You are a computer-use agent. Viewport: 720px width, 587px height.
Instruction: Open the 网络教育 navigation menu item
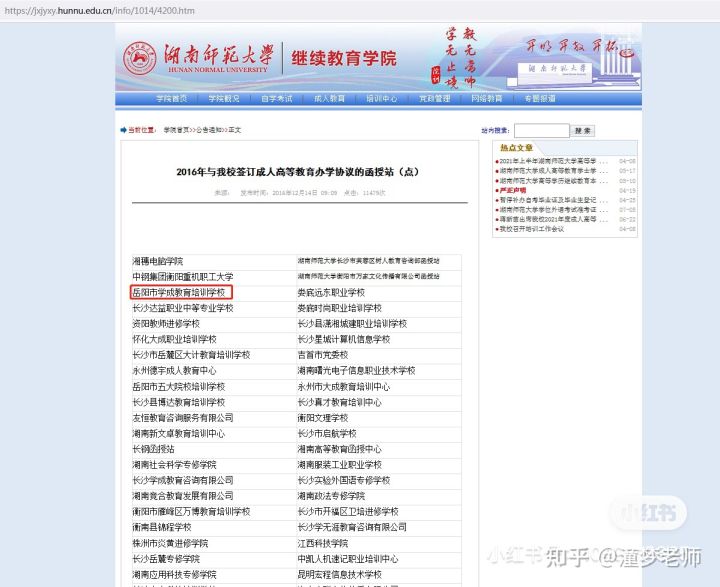[x=487, y=99]
